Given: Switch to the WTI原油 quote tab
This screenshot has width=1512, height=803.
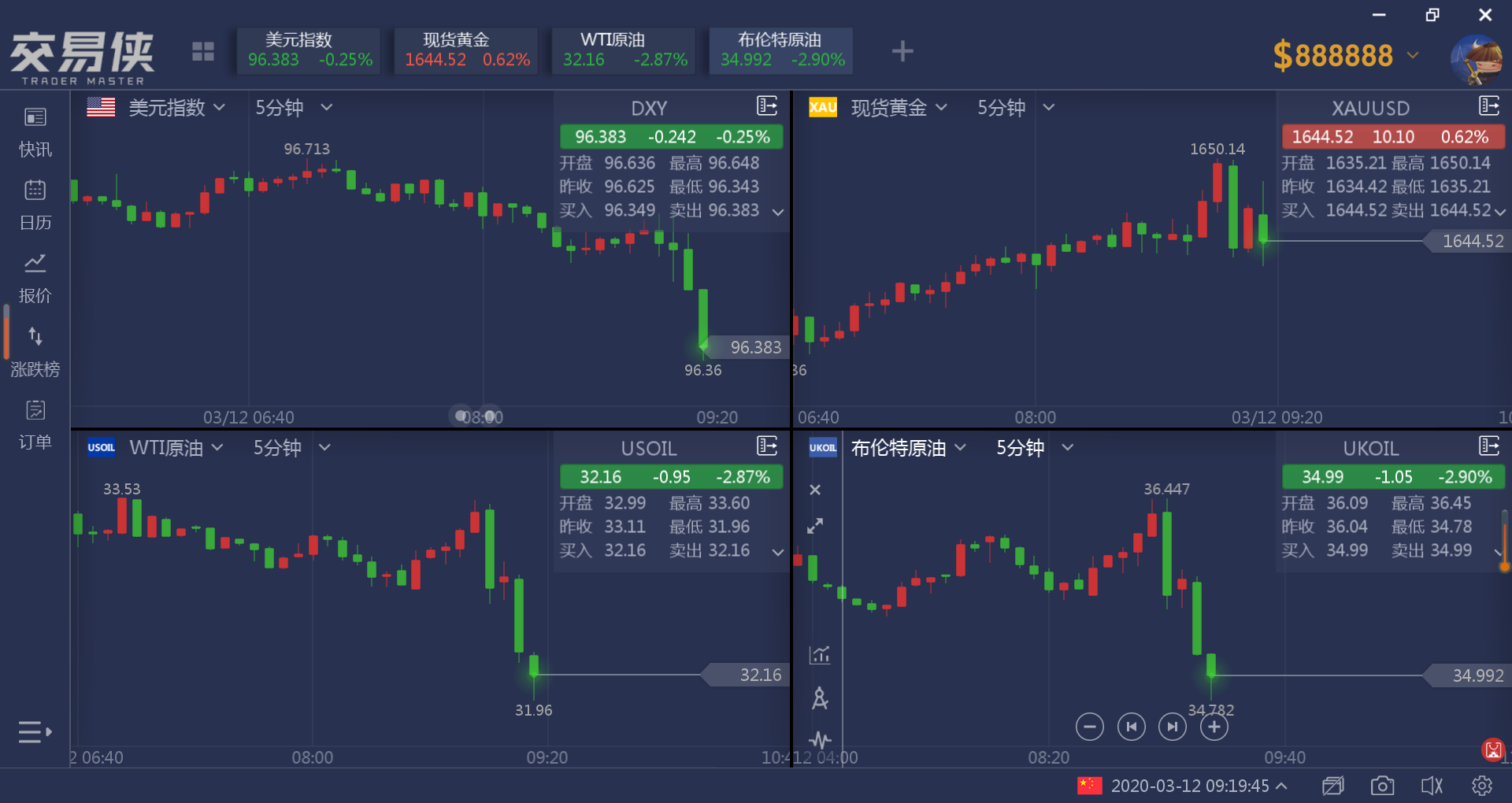Looking at the screenshot, I should pyautogui.click(x=623, y=50).
